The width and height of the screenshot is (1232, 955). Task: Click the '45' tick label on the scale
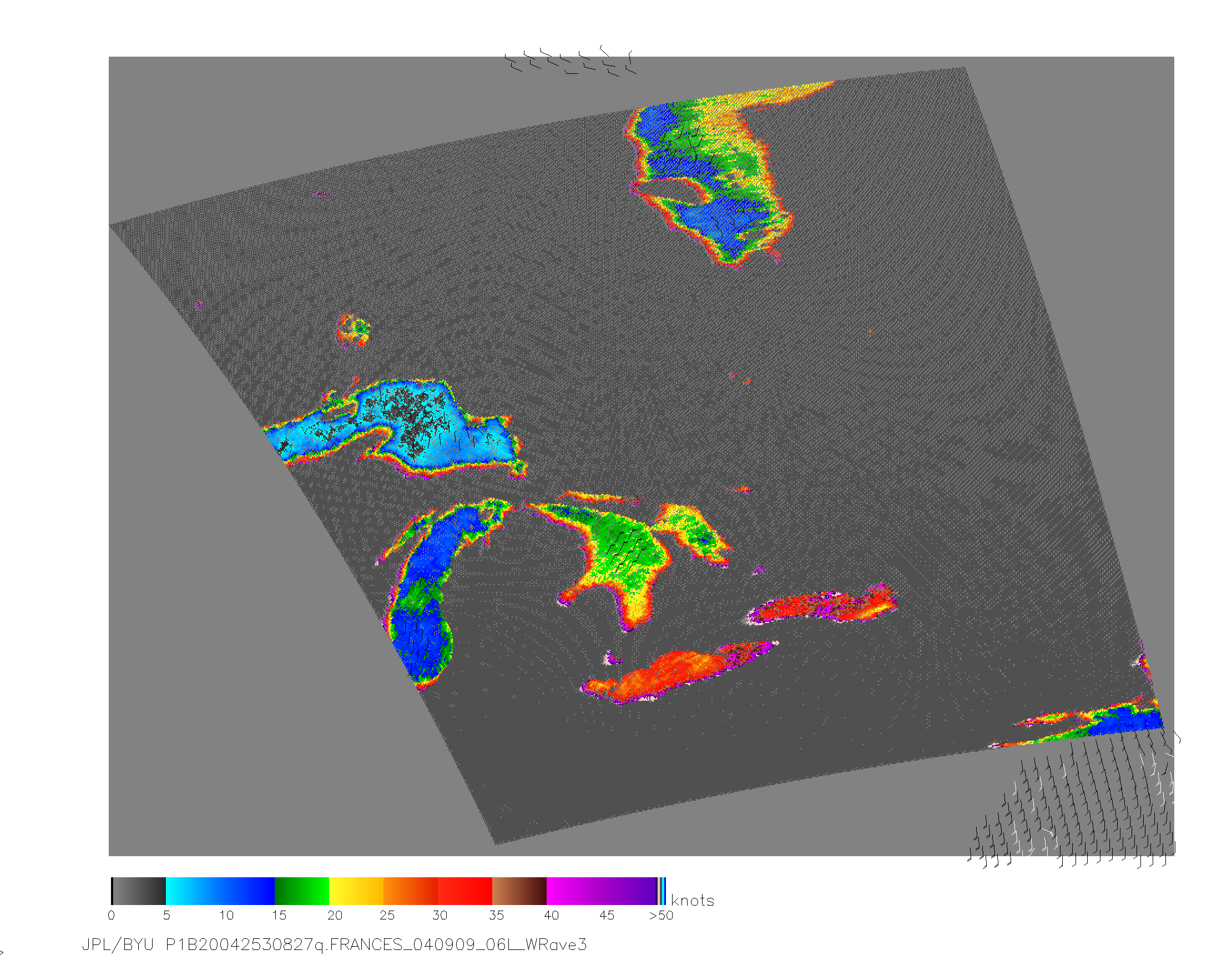pyautogui.click(x=607, y=916)
